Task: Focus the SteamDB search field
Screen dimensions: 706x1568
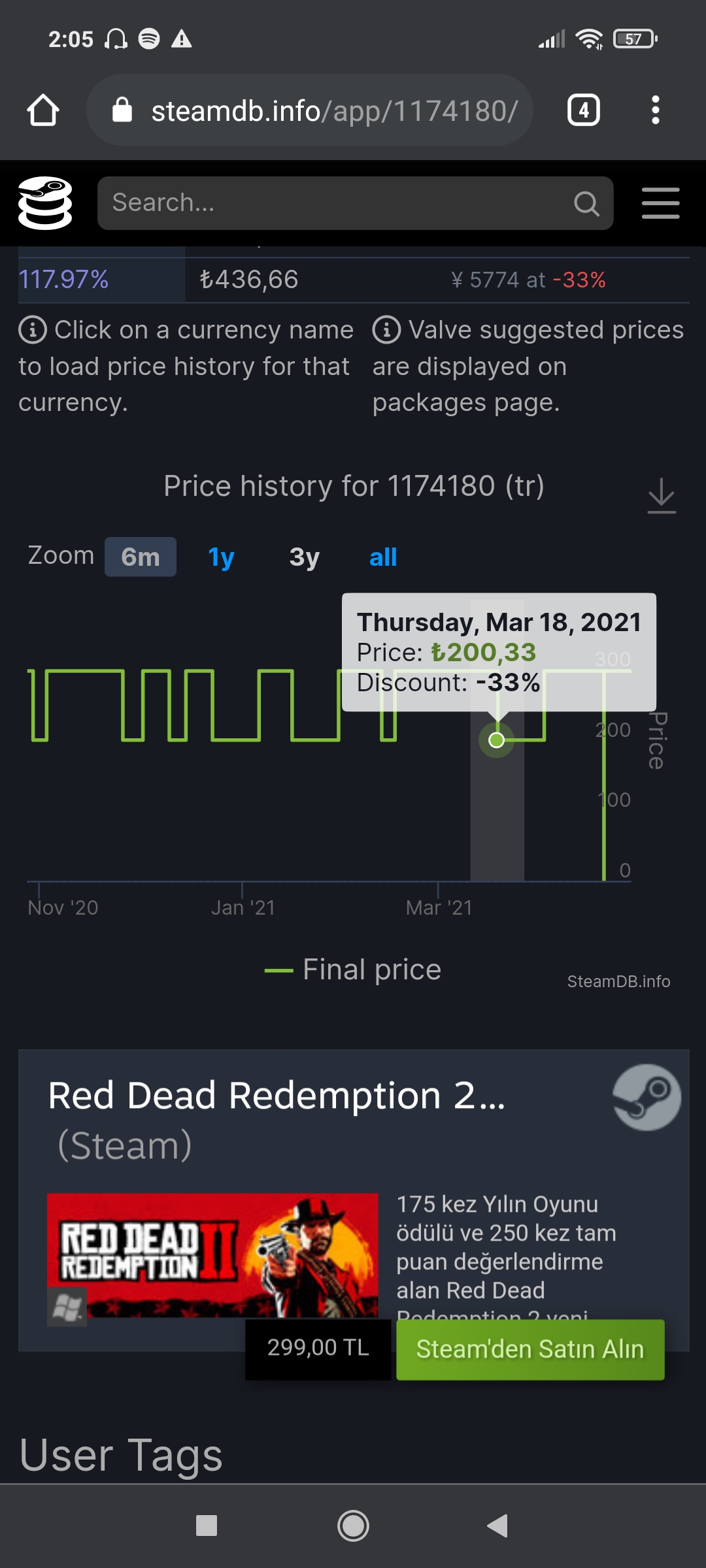Action: [x=333, y=203]
